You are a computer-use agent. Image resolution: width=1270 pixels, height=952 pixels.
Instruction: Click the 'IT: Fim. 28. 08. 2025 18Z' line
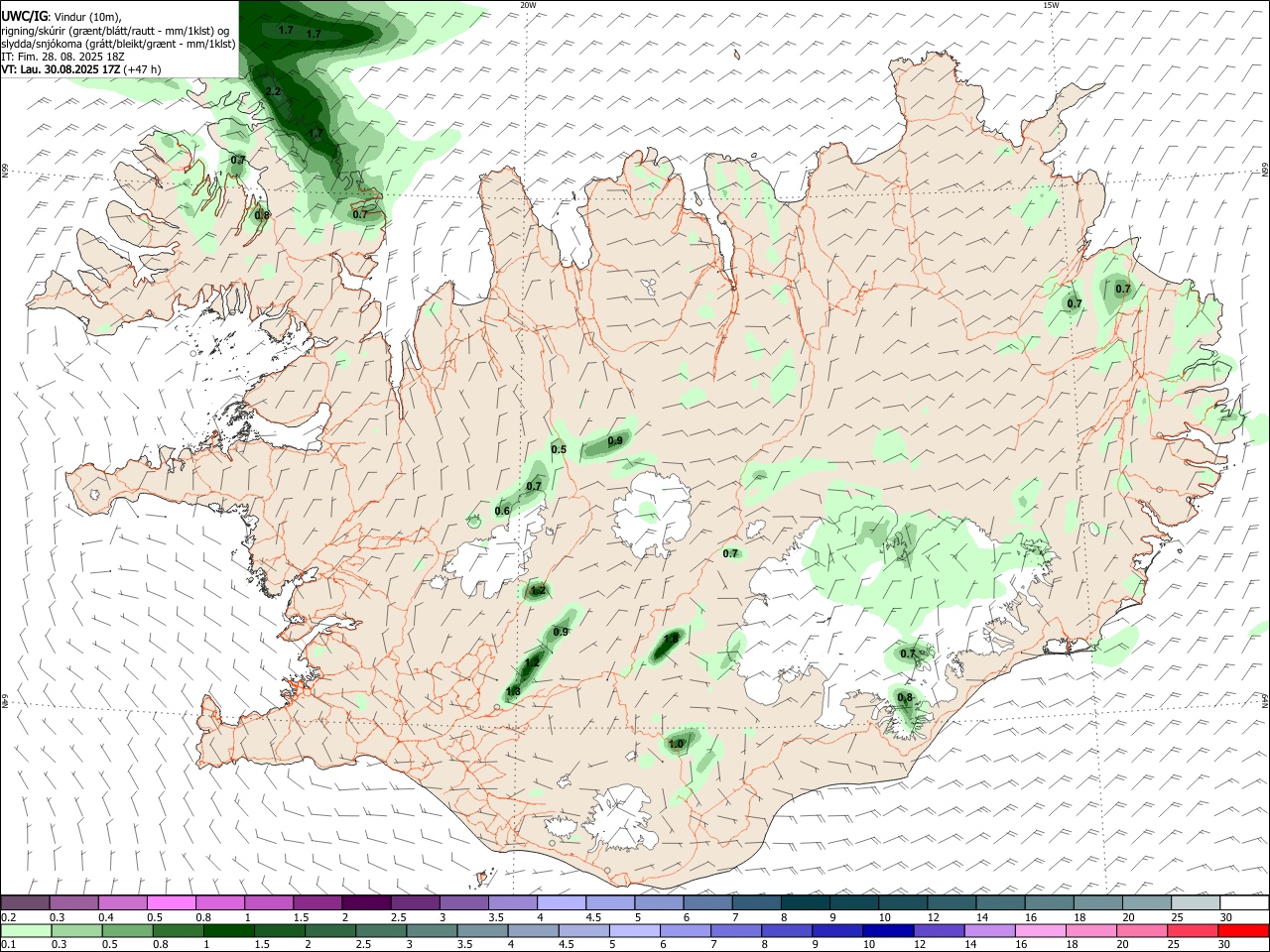pos(63,57)
